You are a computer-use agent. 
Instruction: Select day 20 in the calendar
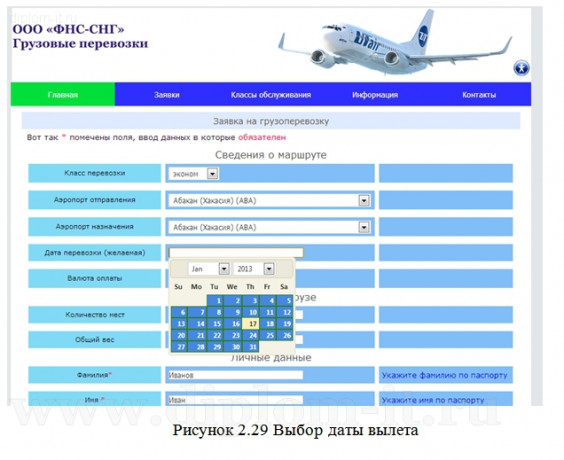pos(180,335)
